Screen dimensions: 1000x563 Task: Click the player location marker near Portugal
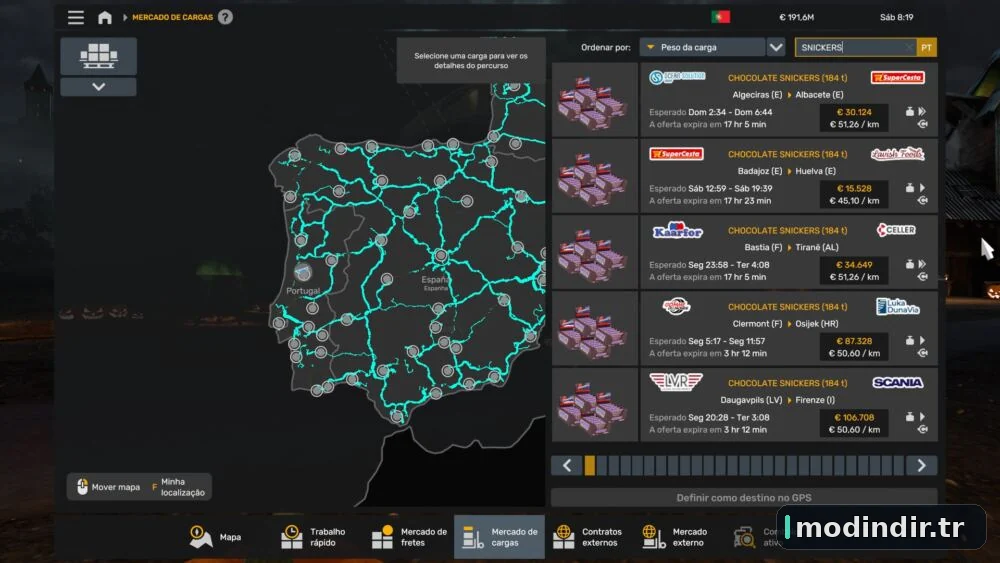[303, 272]
